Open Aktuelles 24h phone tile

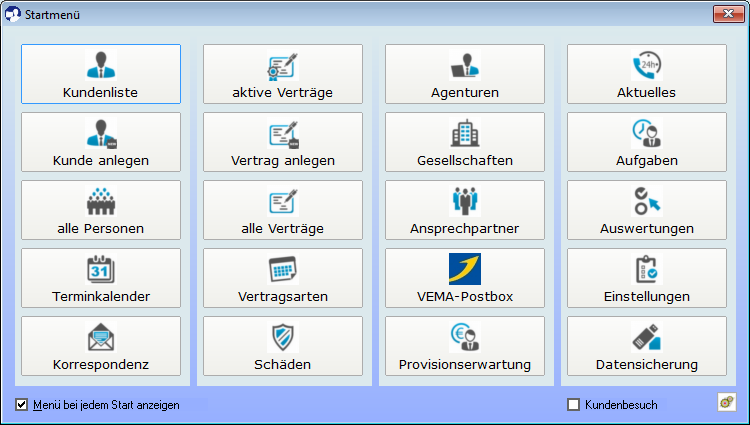tap(647, 74)
